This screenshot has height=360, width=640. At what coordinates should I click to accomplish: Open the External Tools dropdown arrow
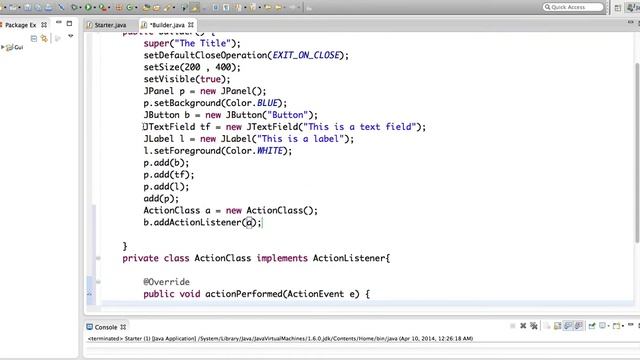(x=109, y=7)
